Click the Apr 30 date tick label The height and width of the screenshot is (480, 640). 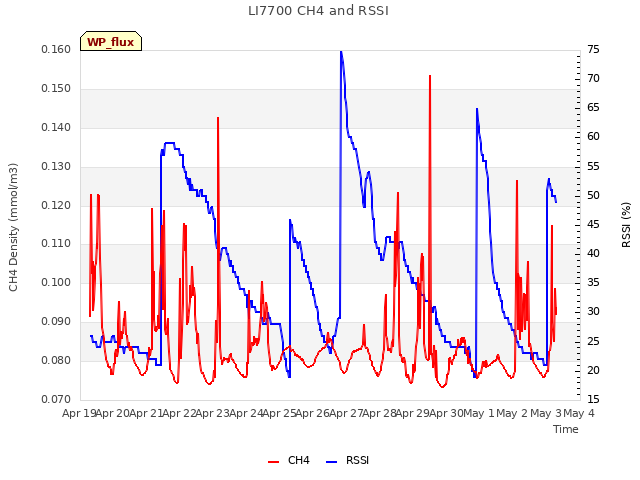tap(446, 413)
